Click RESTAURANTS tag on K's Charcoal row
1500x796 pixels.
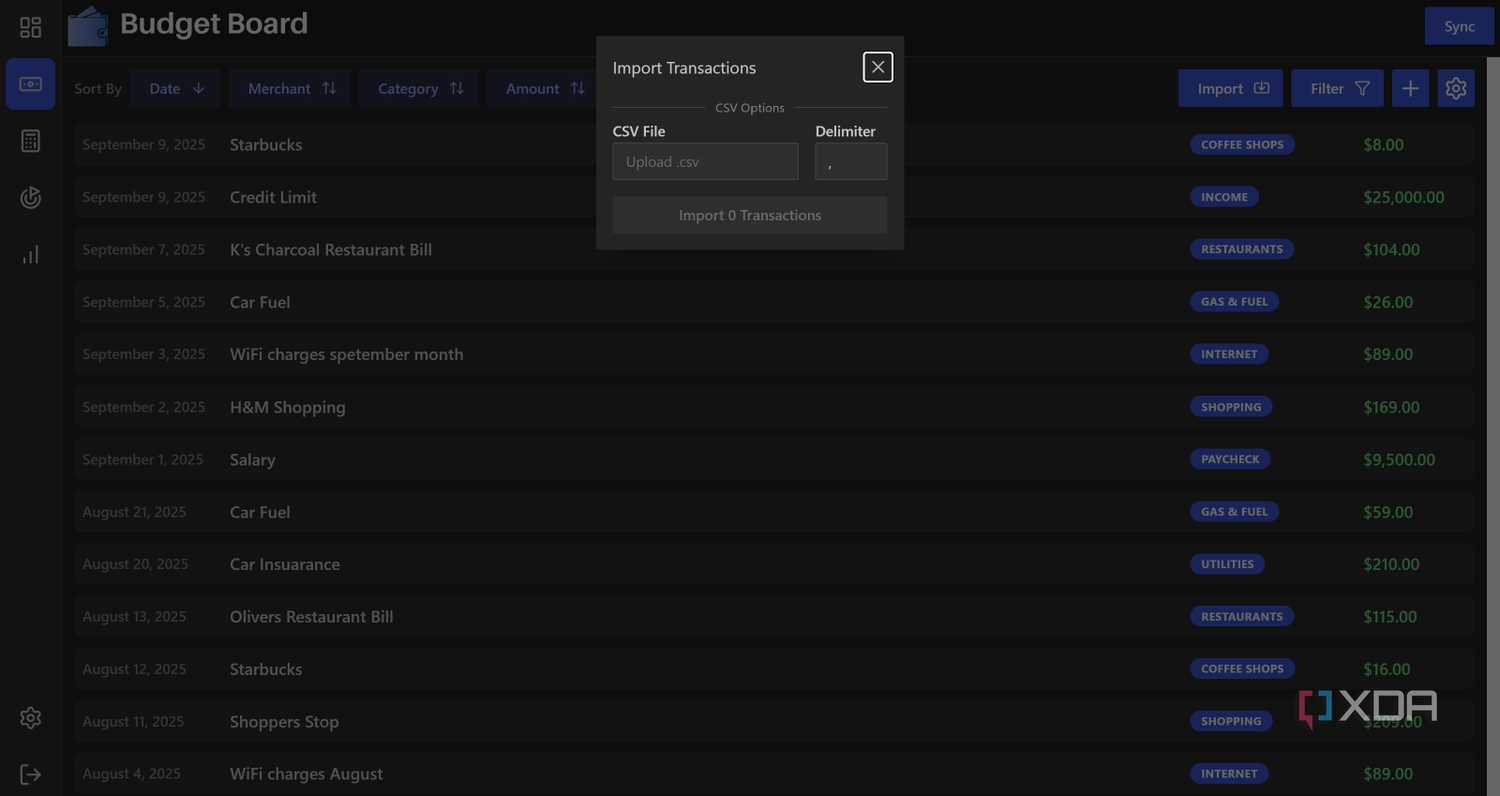1242,249
